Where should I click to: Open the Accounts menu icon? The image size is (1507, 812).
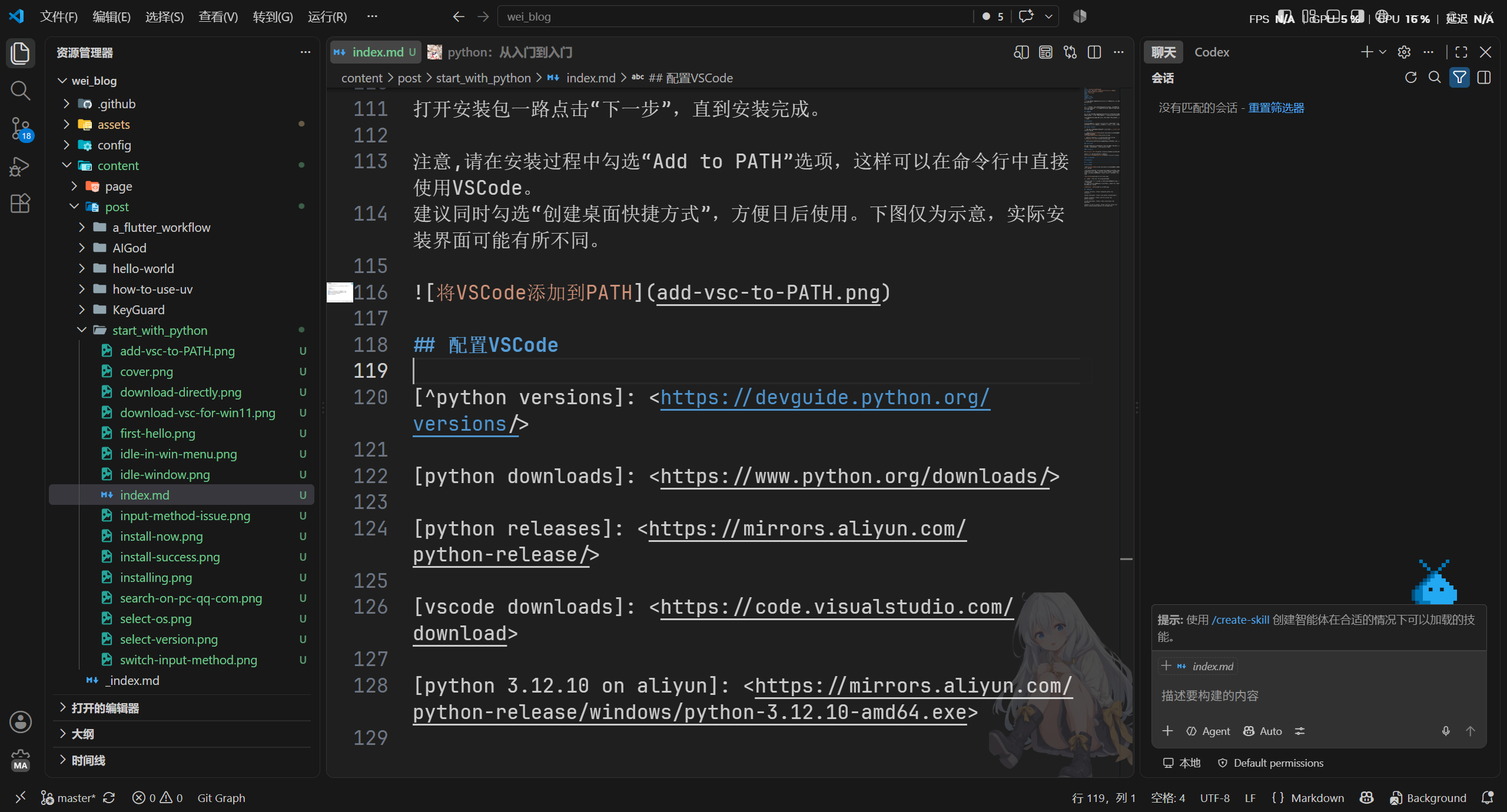click(20, 722)
